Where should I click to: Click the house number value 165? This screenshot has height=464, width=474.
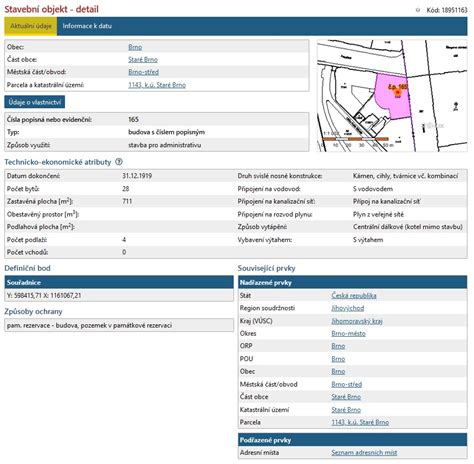[133, 119]
